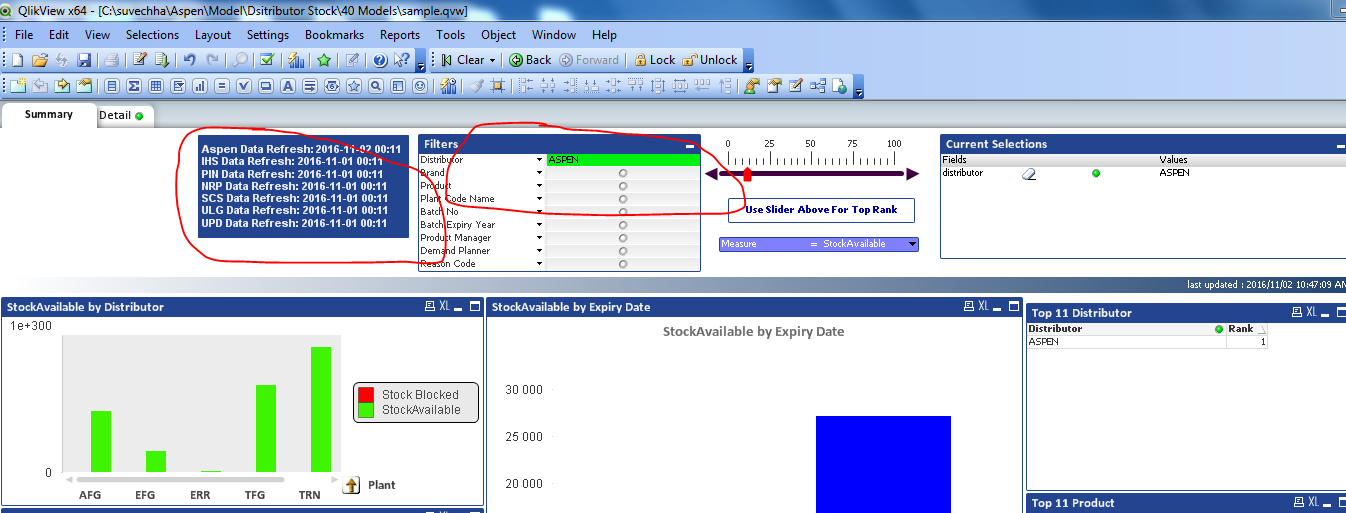Viewport: 1346px width, 513px height.
Task: Create a Bookmark Object star icon
Action: 354,86
